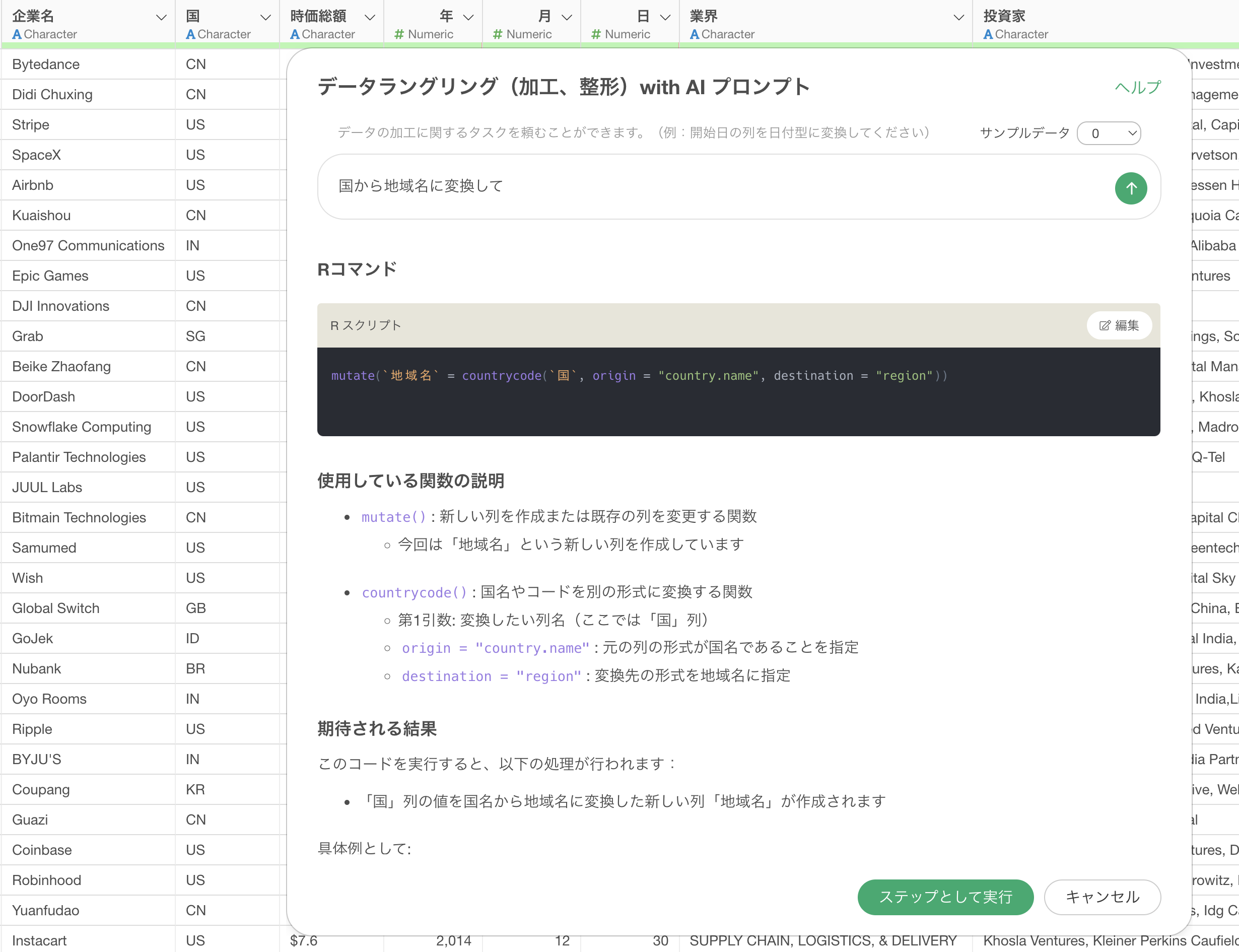Select the Instacart cell
The width and height of the screenshot is (1239, 952).
88,939
